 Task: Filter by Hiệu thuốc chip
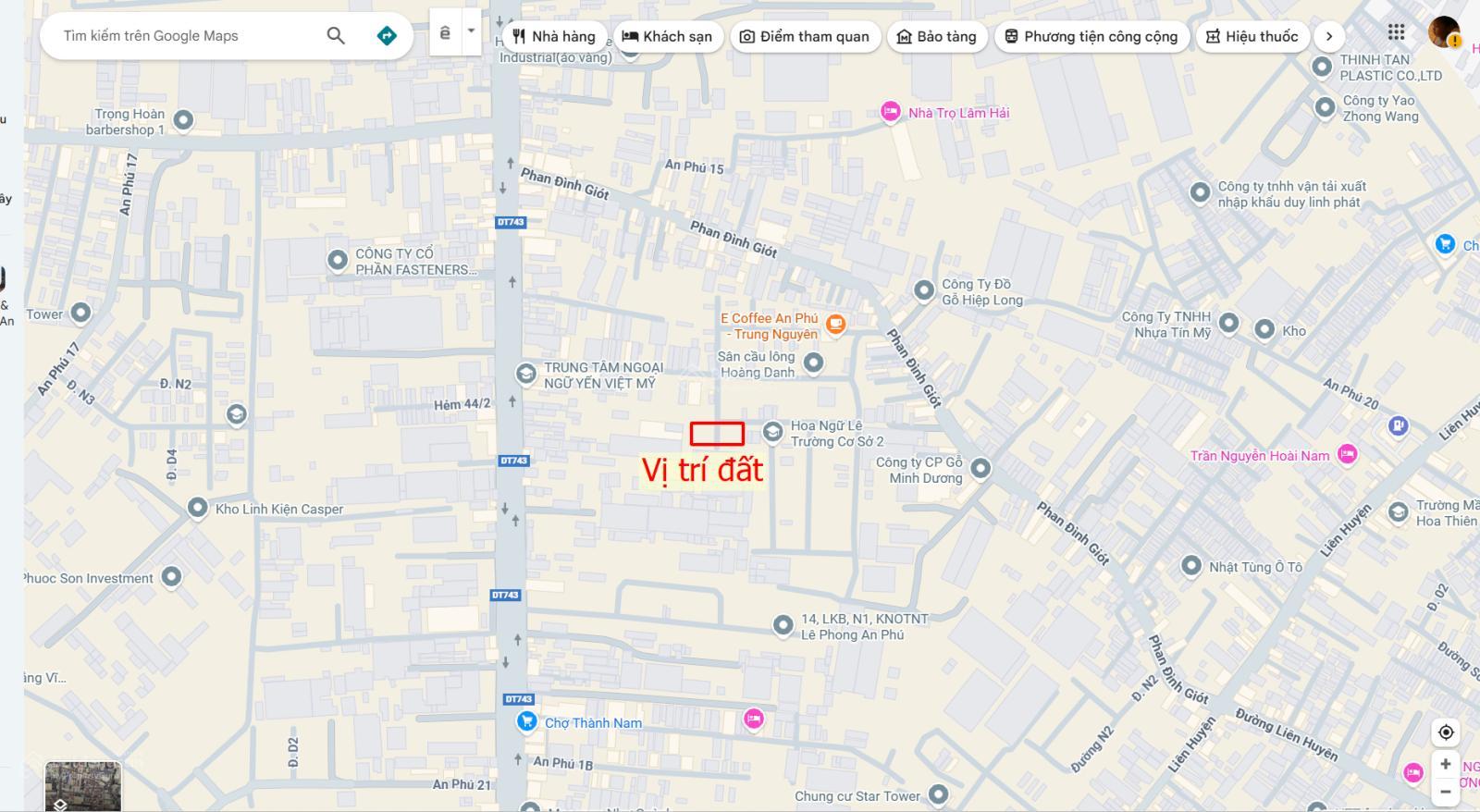pyautogui.click(x=1252, y=36)
